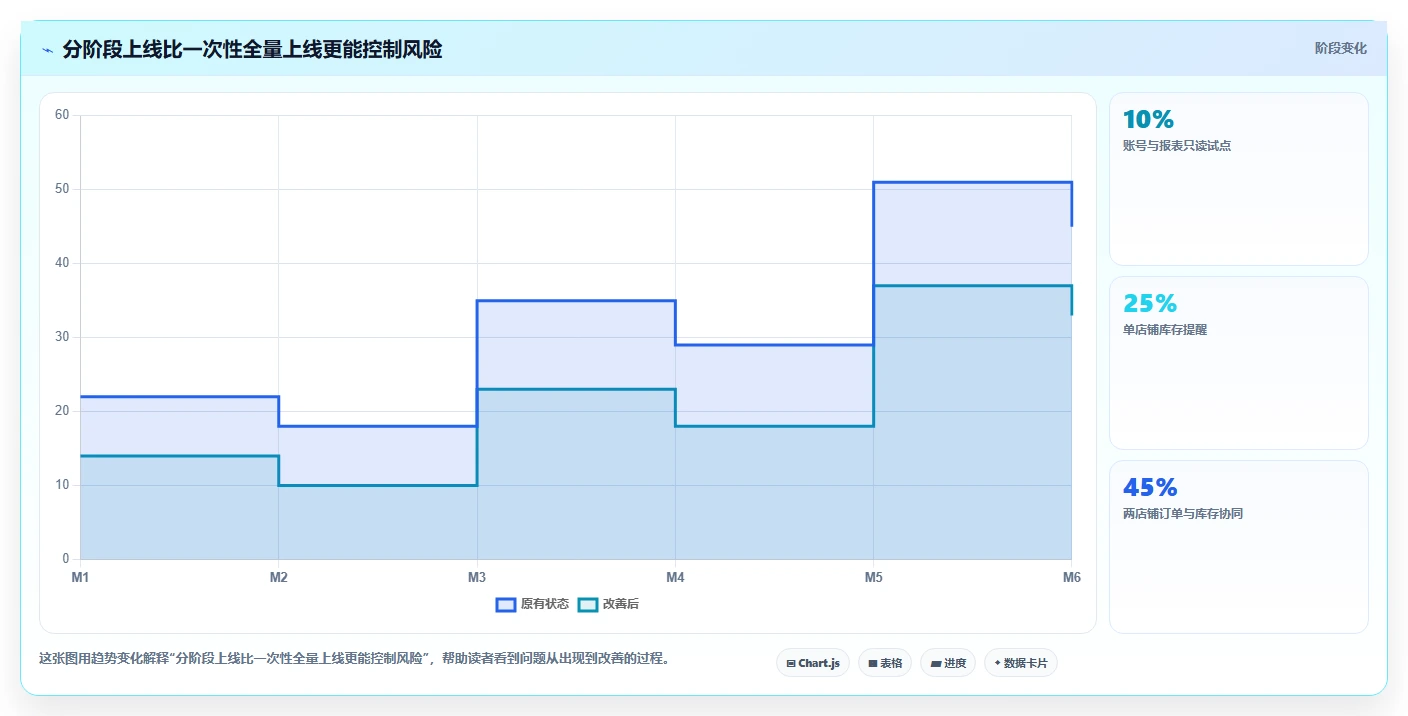This screenshot has width=1408, height=716.
Task: Click the 30 y-axis tick label
Action: pyautogui.click(x=62, y=337)
